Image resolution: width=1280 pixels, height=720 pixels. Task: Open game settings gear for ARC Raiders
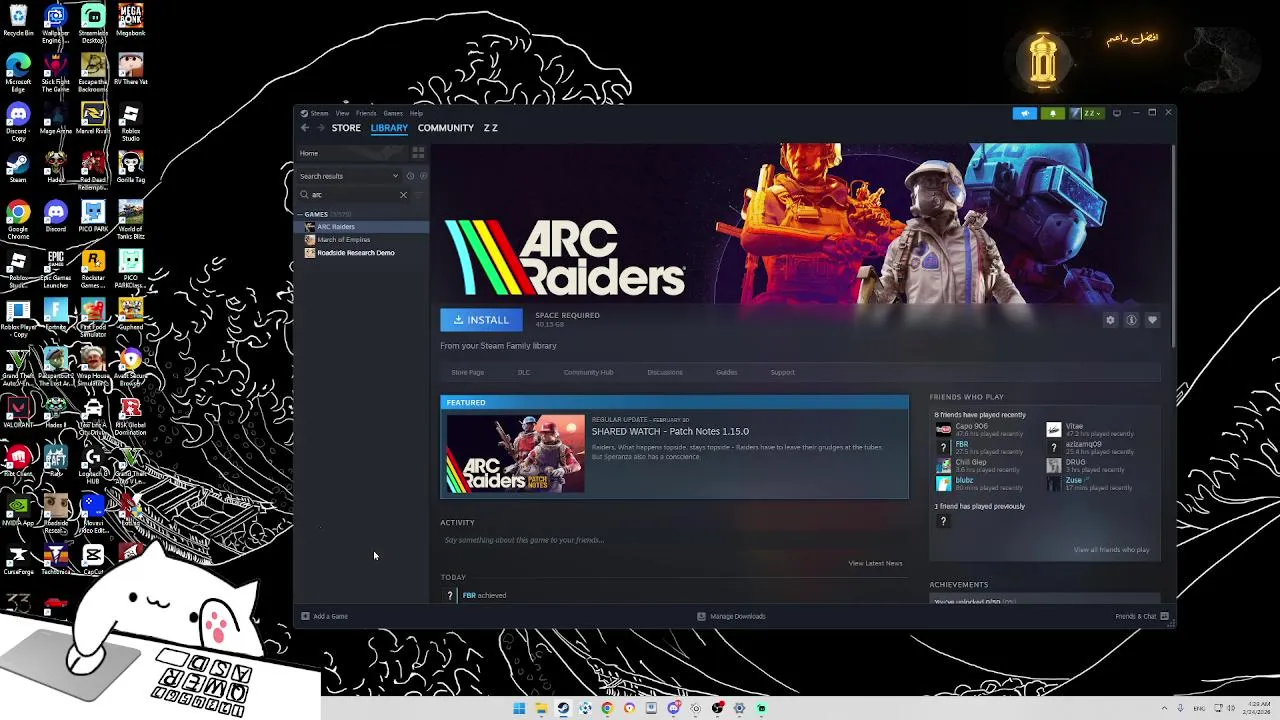(1110, 320)
